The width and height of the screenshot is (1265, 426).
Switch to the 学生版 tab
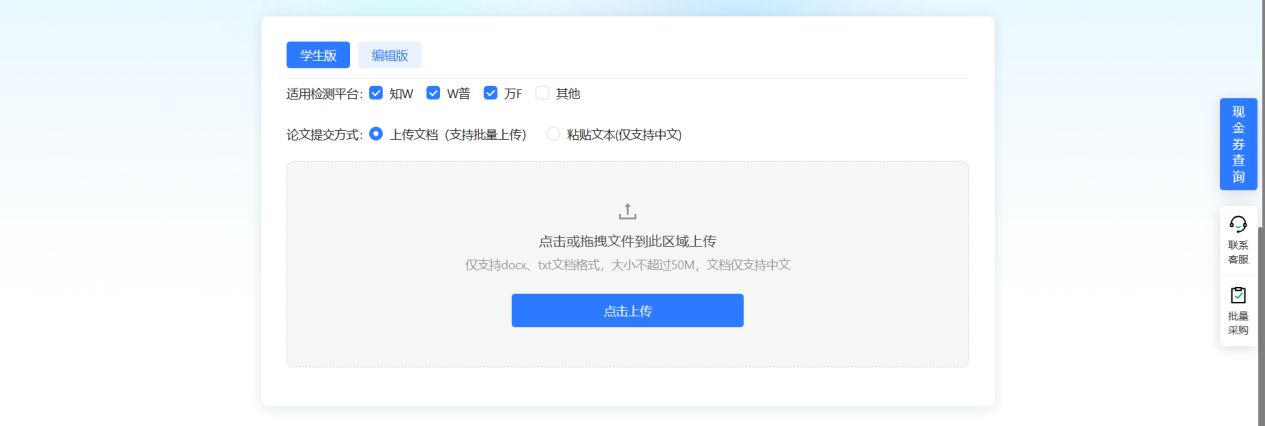(318, 55)
